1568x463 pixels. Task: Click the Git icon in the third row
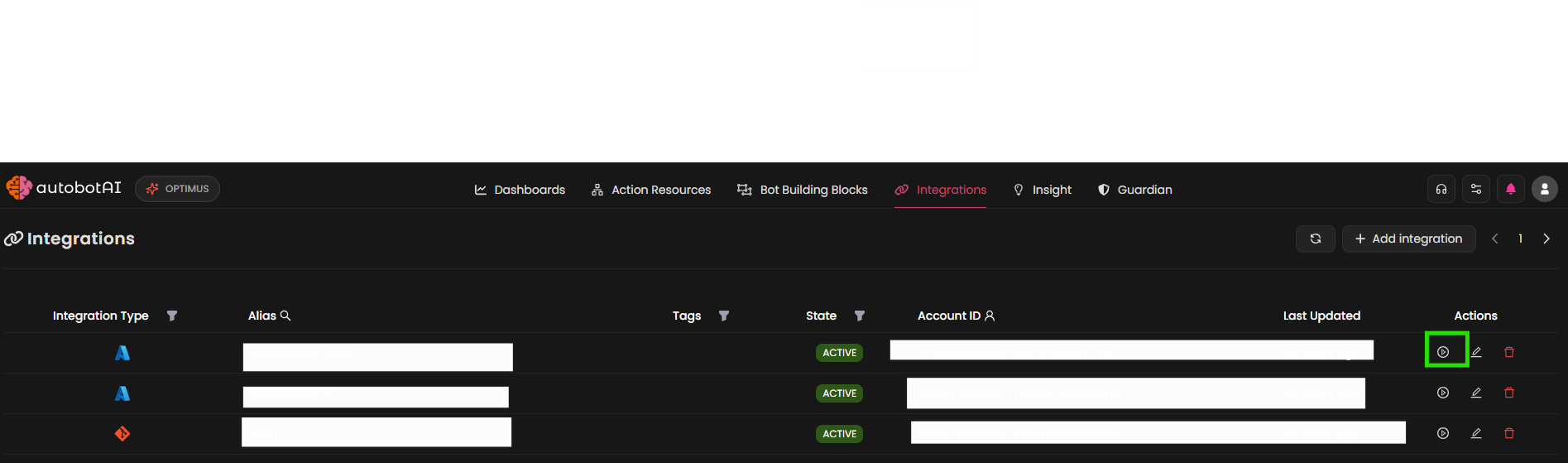pyautogui.click(x=122, y=434)
